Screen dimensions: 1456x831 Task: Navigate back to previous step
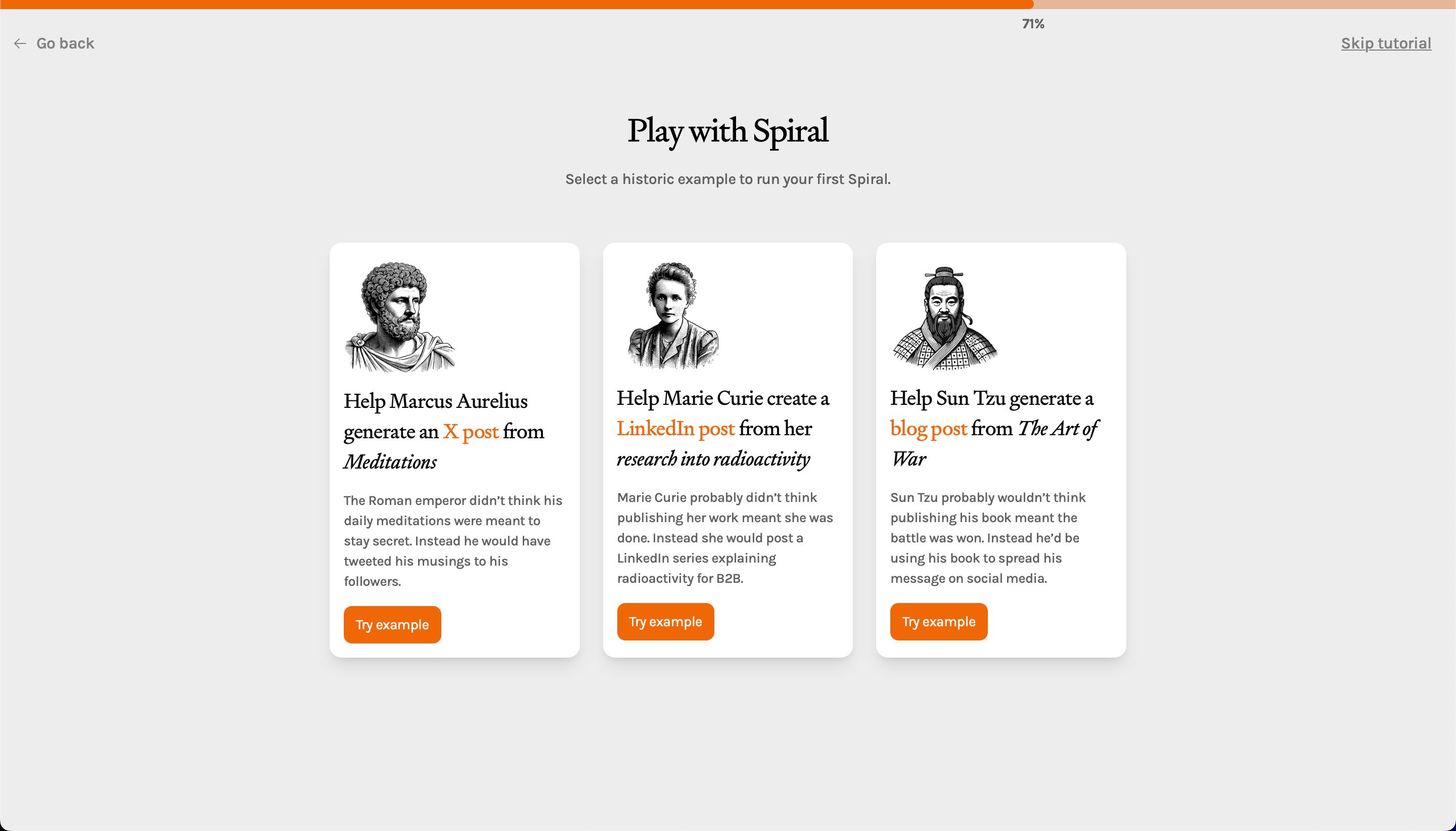click(53, 42)
